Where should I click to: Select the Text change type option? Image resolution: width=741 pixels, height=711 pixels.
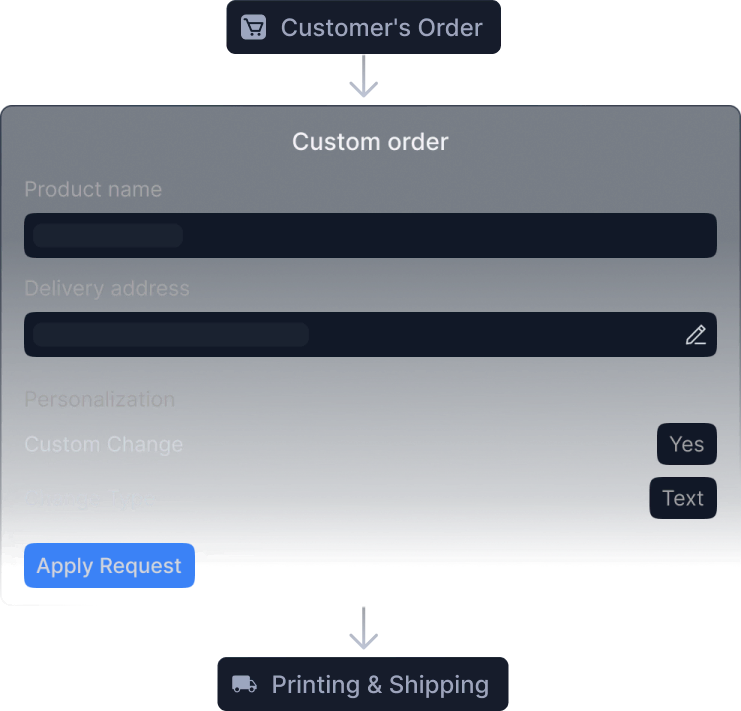point(683,498)
